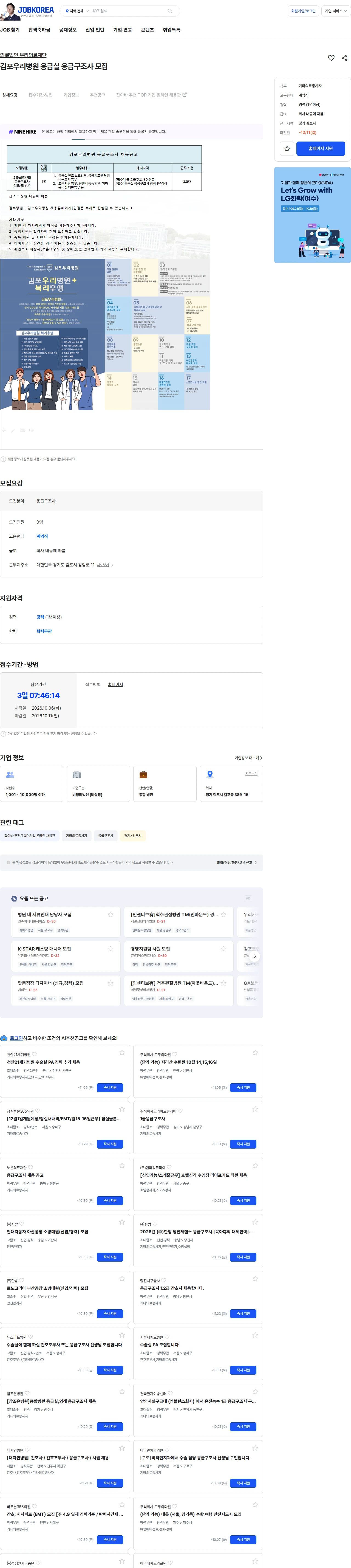Click the next arrow in 요즘 뜨는 공고 carousel

254,956
